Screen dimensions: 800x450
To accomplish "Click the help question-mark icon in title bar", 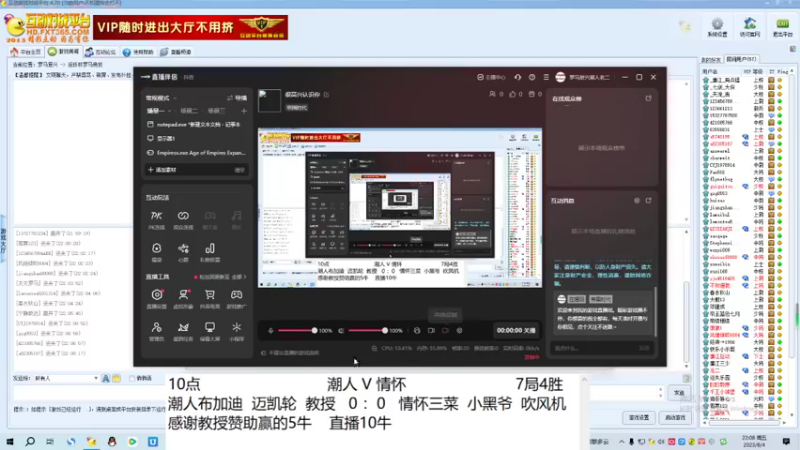I will point(532,77).
